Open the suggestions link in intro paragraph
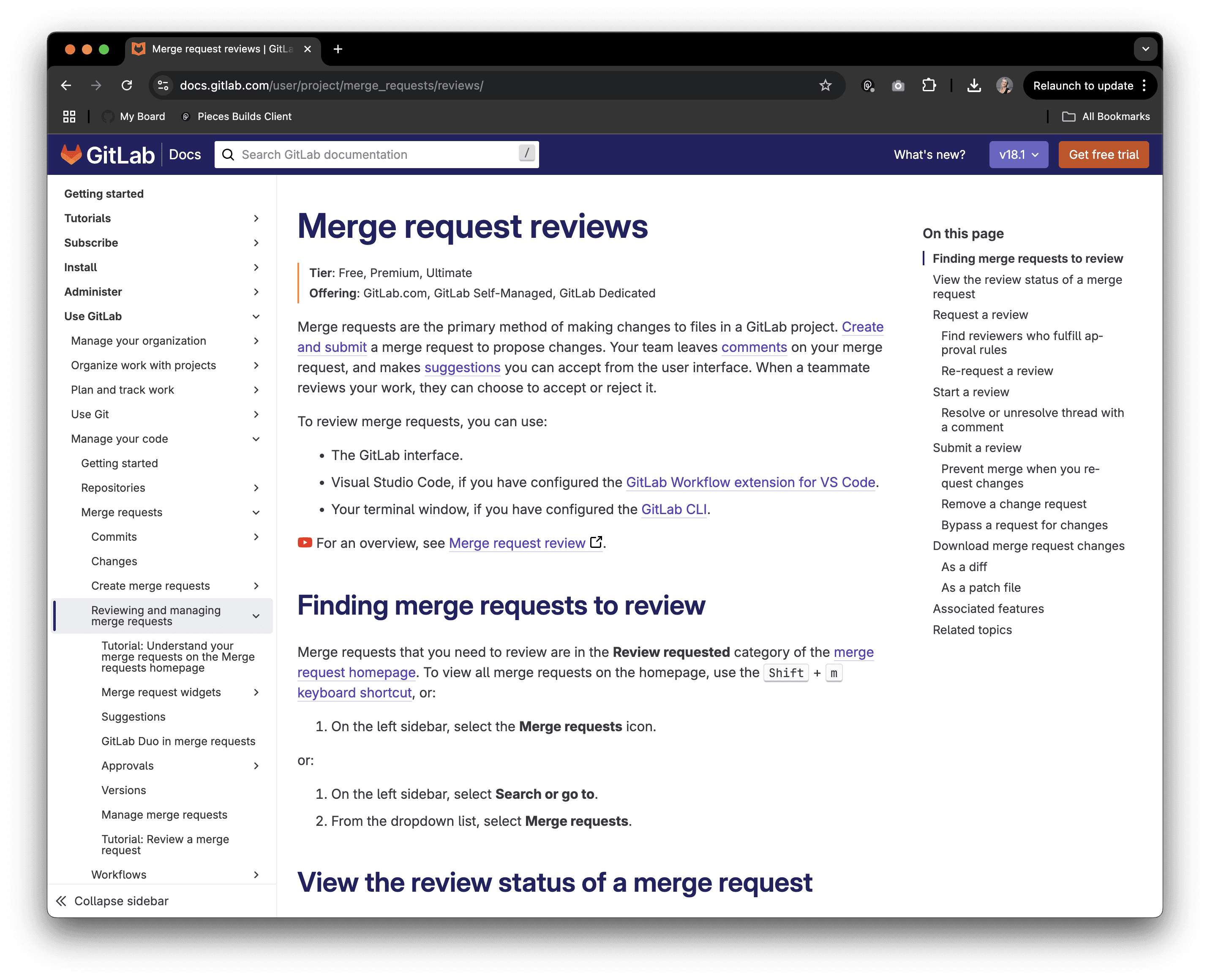Image resolution: width=1210 pixels, height=980 pixels. pyautogui.click(x=462, y=367)
